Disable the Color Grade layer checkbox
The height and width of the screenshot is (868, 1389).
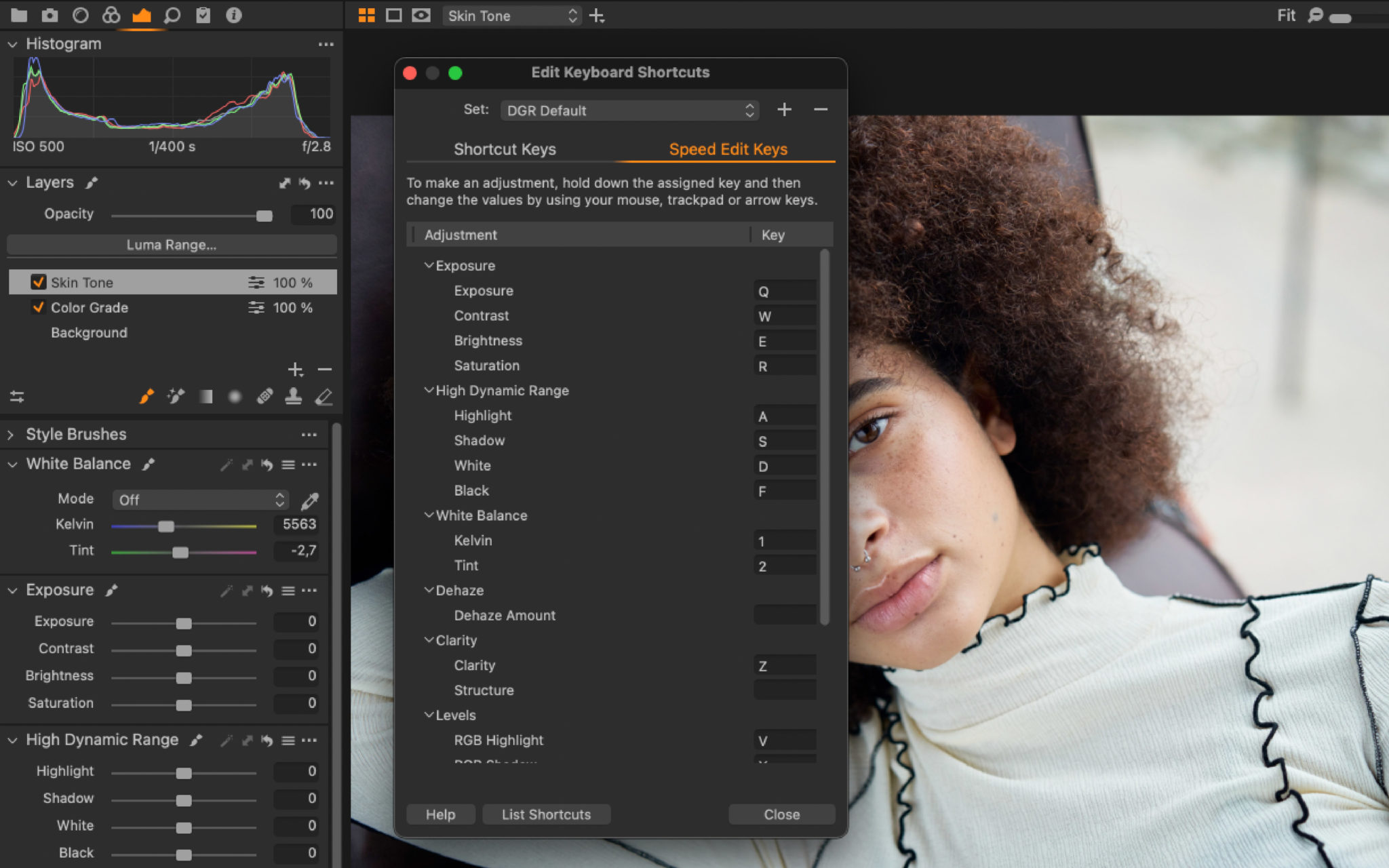39,307
